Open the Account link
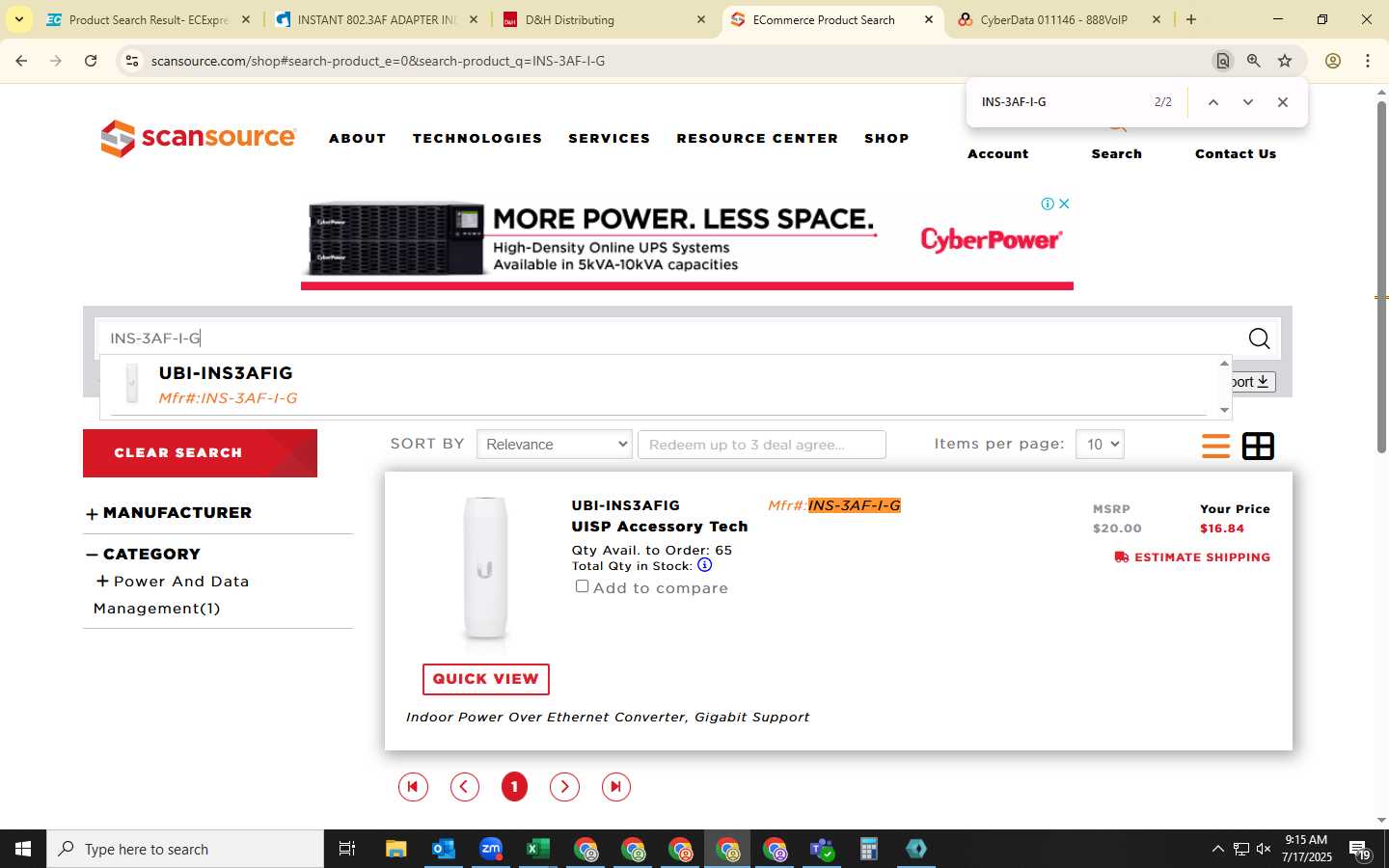The image size is (1389, 868). point(998,153)
